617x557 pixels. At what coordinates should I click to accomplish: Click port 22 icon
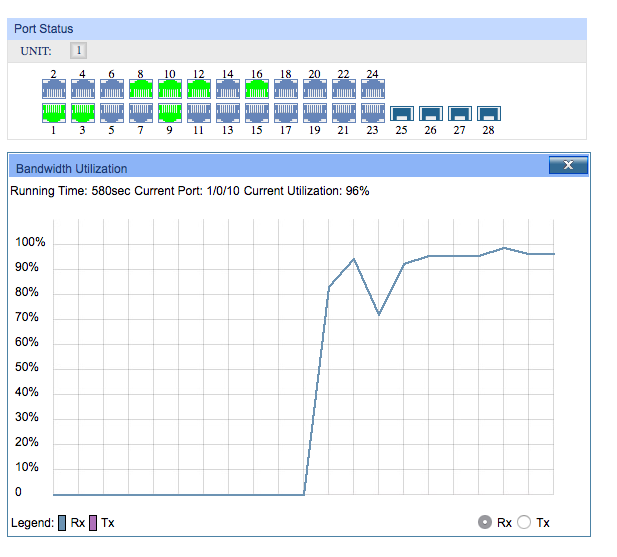coord(344,89)
